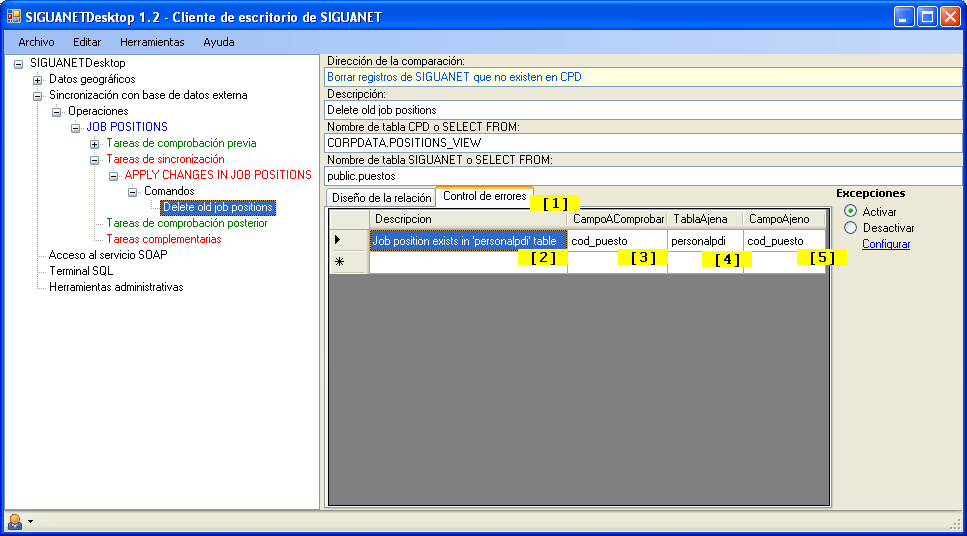Collapse Tareas de sincronización node
Viewport: 967px width, 536px height.
point(94,160)
